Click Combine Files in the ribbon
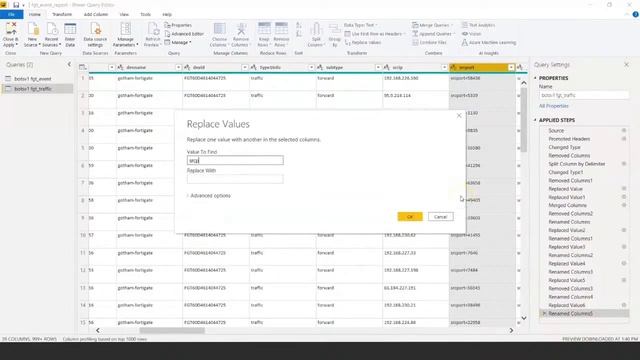The height and width of the screenshot is (360, 640). tap(429, 42)
